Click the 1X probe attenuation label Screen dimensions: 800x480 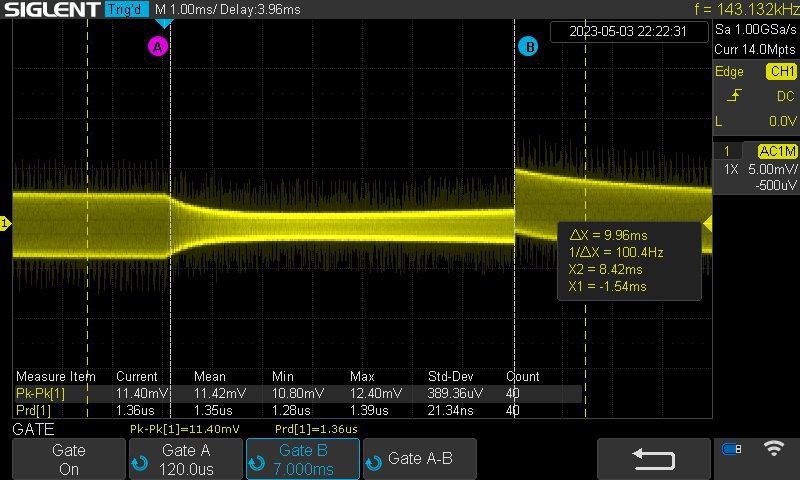point(731,169)
